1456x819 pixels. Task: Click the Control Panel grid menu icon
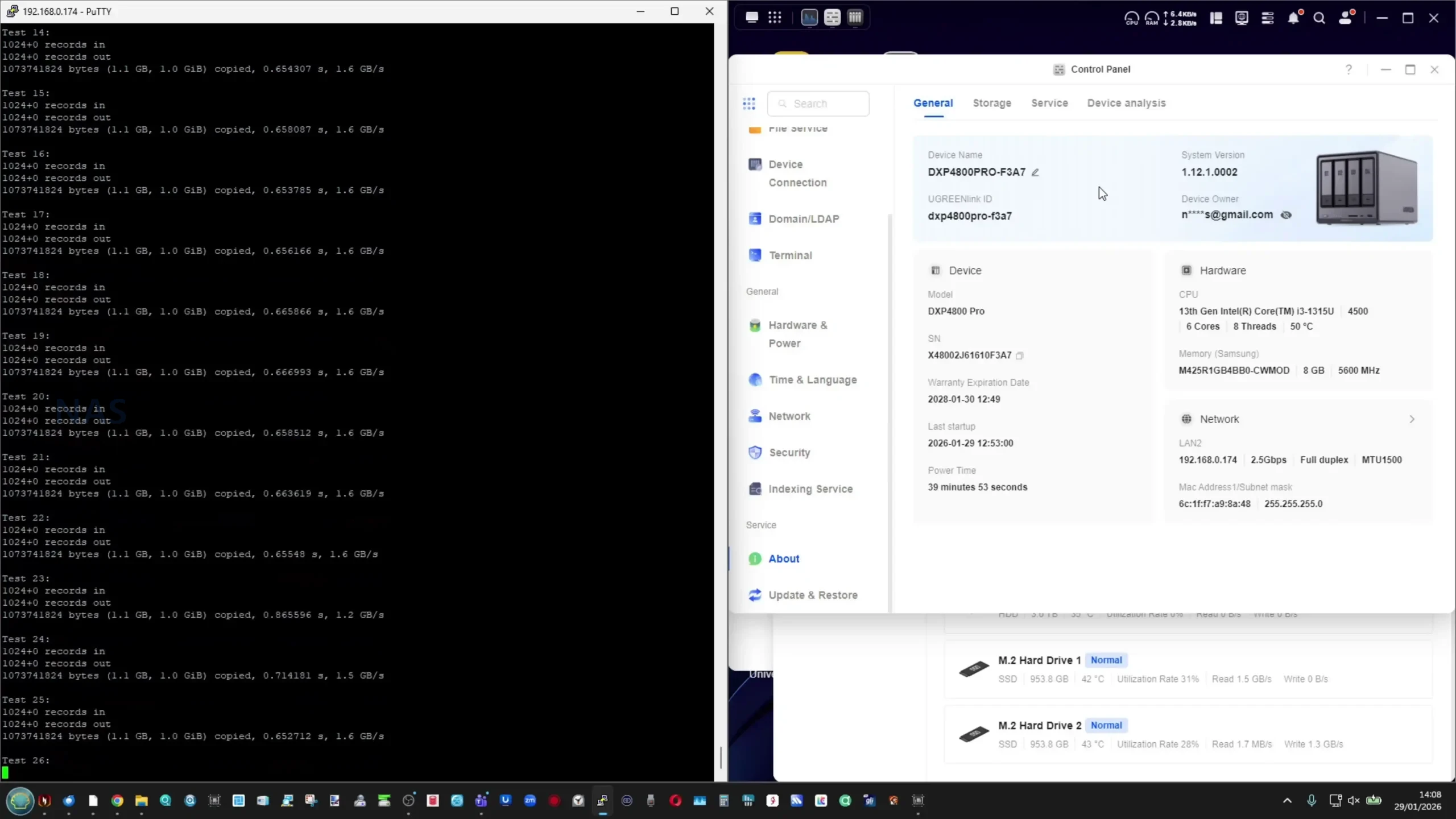[749, 104]
